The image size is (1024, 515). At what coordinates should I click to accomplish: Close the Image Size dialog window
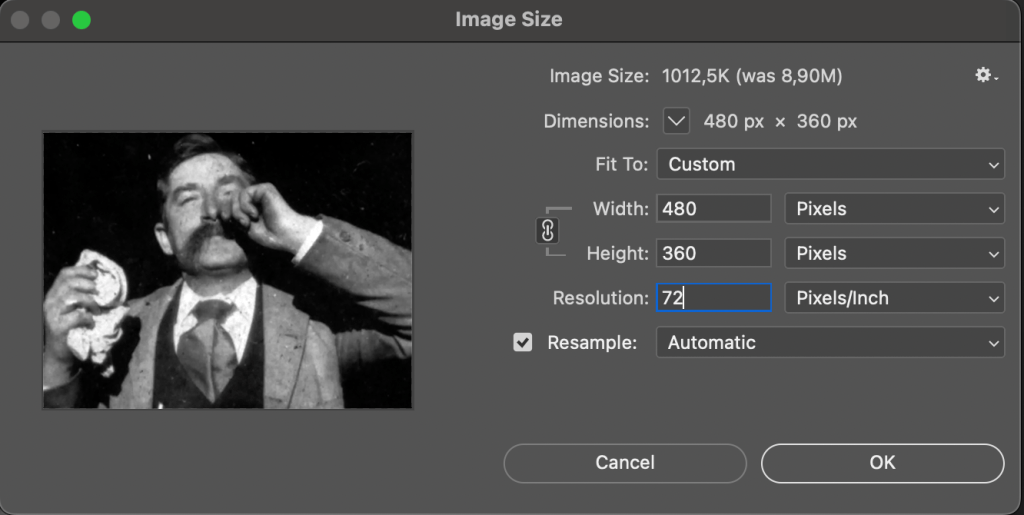click(20, 20)
